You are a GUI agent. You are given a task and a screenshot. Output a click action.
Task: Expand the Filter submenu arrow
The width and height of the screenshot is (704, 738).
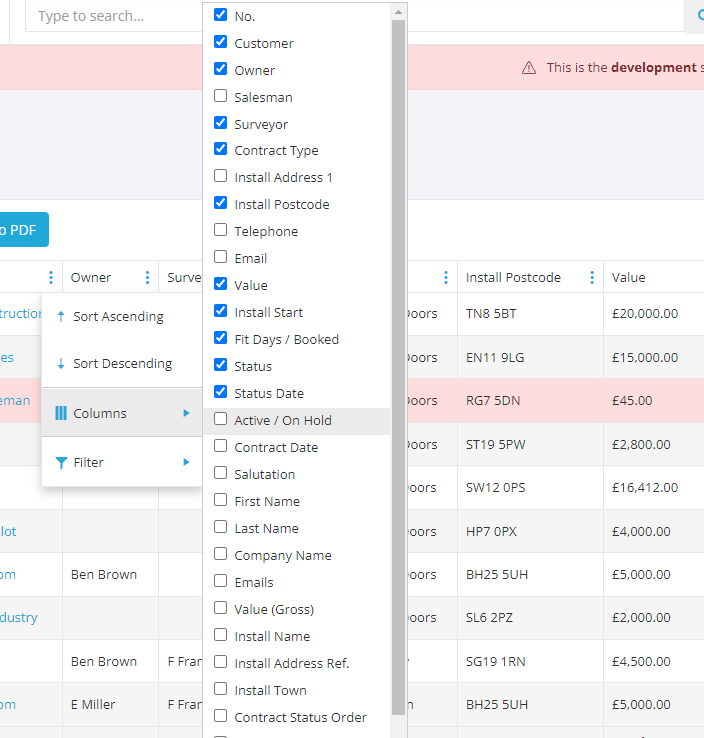point(186,463)
